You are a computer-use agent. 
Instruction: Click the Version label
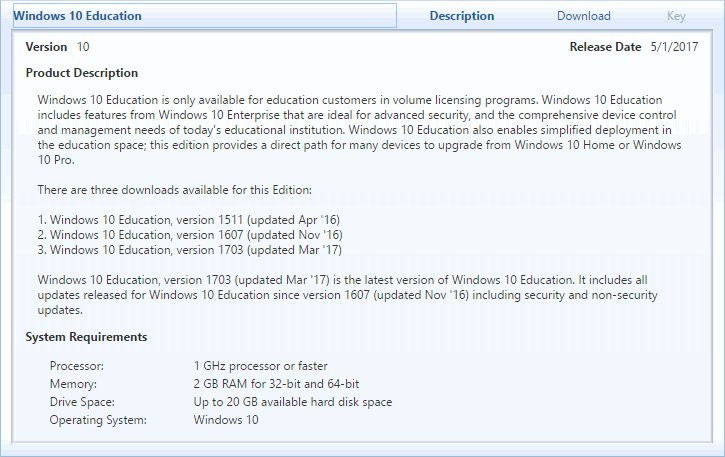46,47
